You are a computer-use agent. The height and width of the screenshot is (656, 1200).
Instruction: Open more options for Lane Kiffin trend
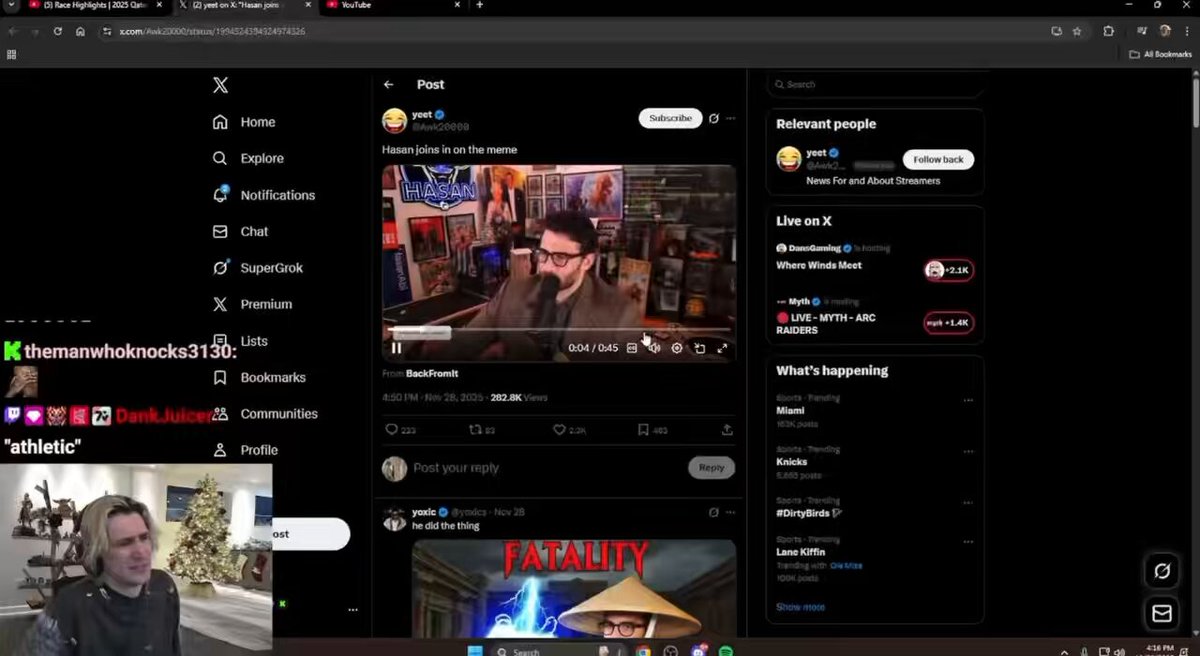click(968, 544)
